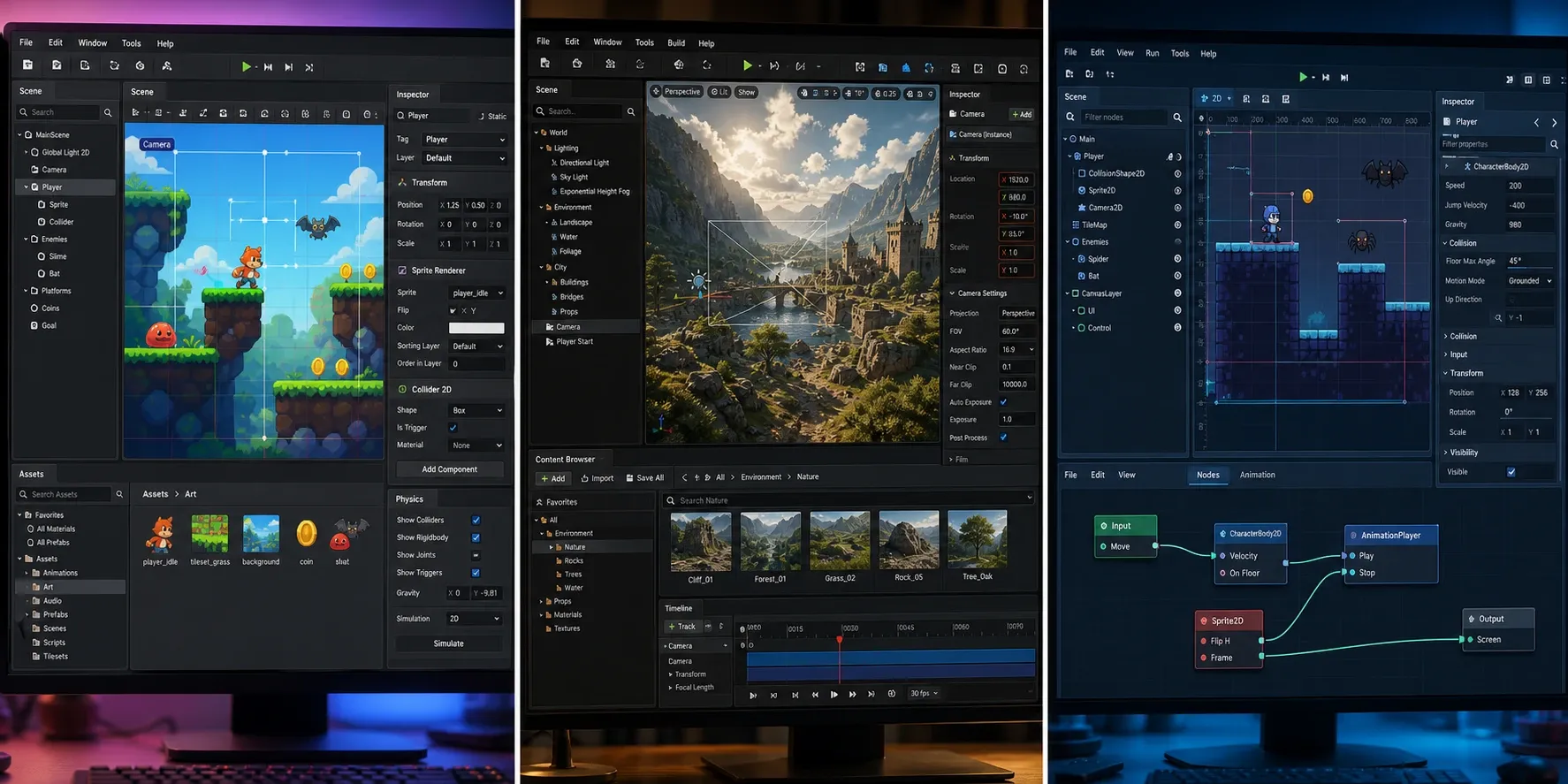Open the Window menu in left editor
Image resolution: width=1568 pixels, height=784 pixels.
coord(93,42)
